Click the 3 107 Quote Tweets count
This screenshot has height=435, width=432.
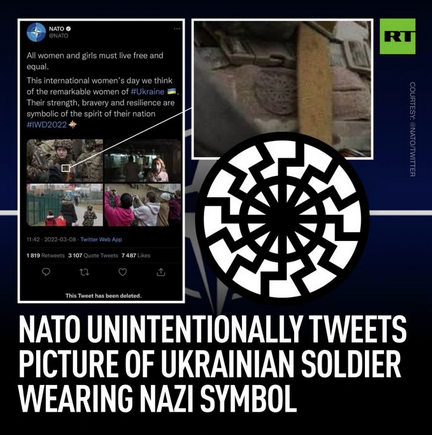point(93,256)
